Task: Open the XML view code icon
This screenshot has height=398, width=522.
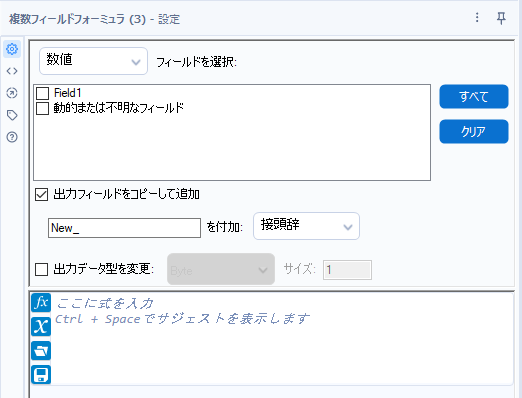Action: [x=12, y=71]
